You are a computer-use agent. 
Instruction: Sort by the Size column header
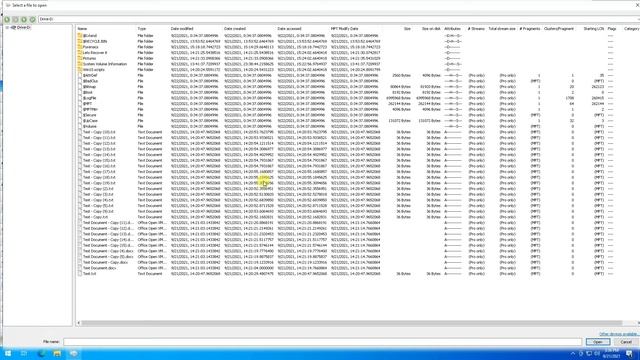[407, 29]
